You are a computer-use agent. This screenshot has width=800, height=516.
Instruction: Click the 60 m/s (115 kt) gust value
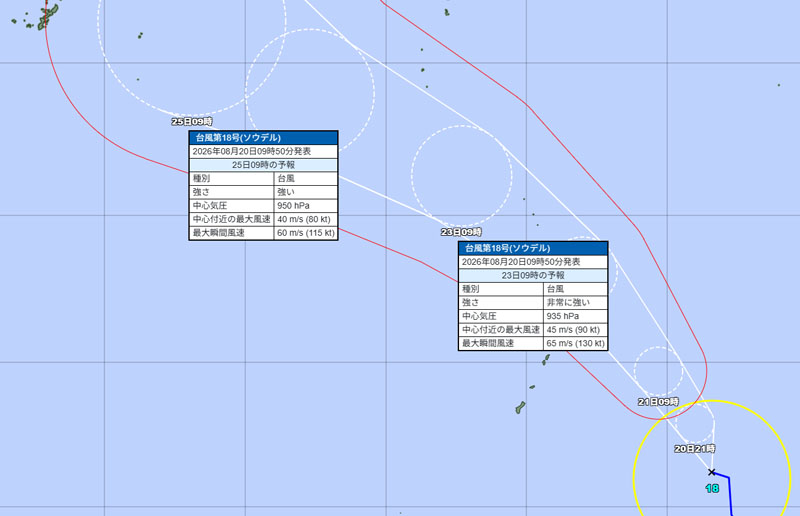pyautogui.click(x=306, y=233)
